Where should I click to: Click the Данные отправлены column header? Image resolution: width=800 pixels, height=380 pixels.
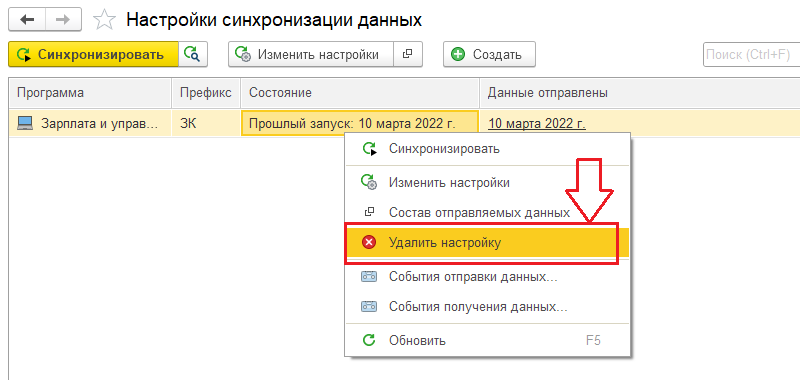pos(639,93)
